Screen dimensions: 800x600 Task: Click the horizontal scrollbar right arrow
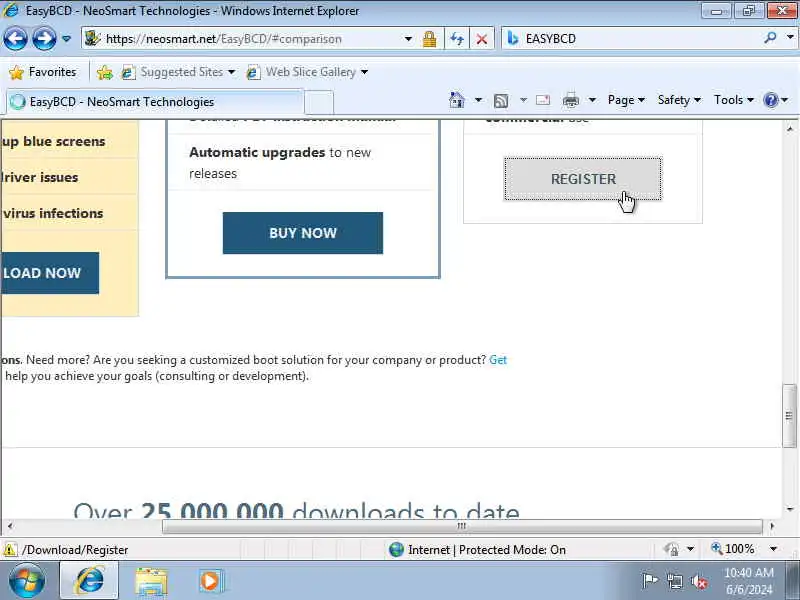[771, 526]
